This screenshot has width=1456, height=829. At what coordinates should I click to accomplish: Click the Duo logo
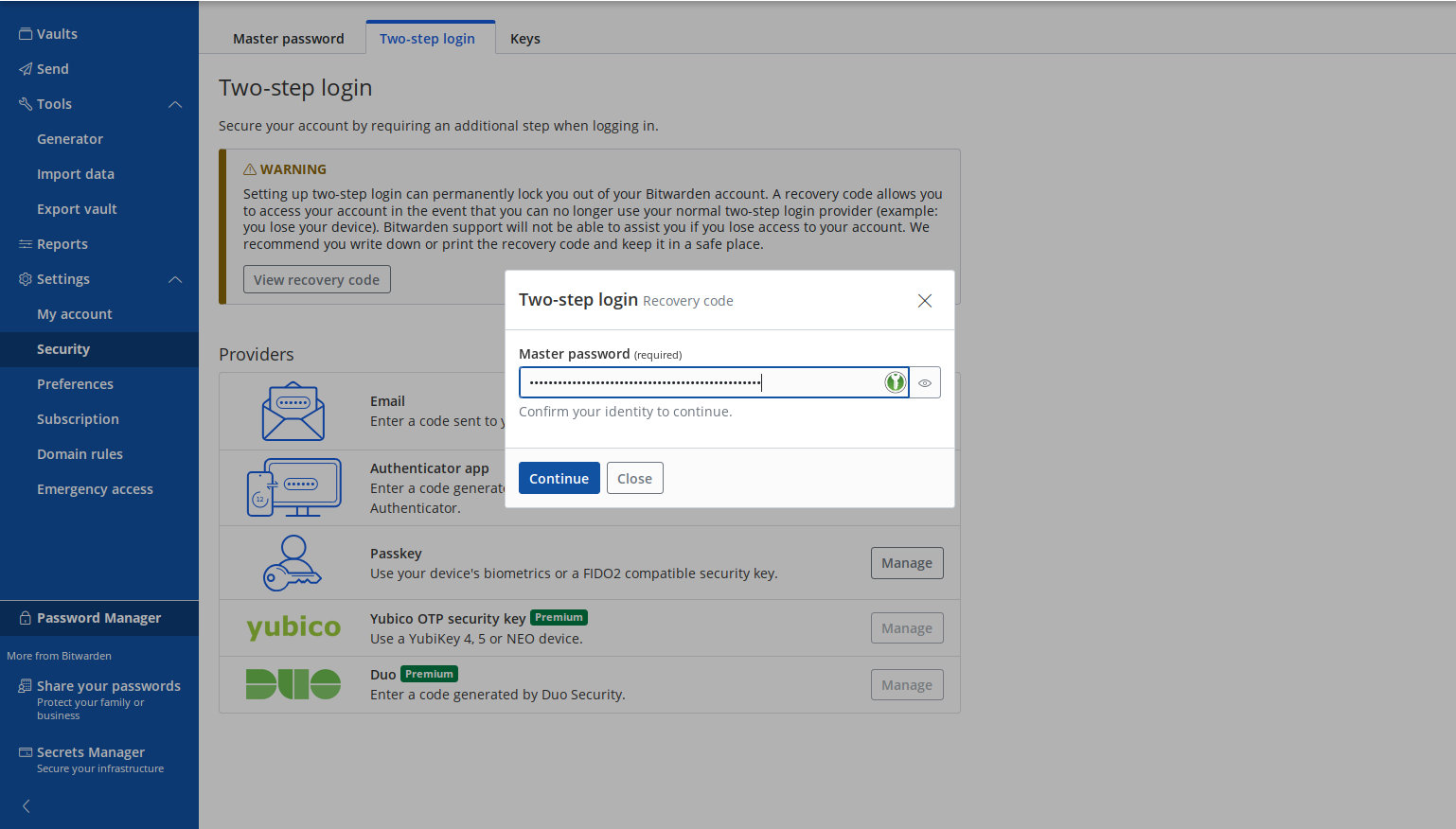tap(293, 684)
